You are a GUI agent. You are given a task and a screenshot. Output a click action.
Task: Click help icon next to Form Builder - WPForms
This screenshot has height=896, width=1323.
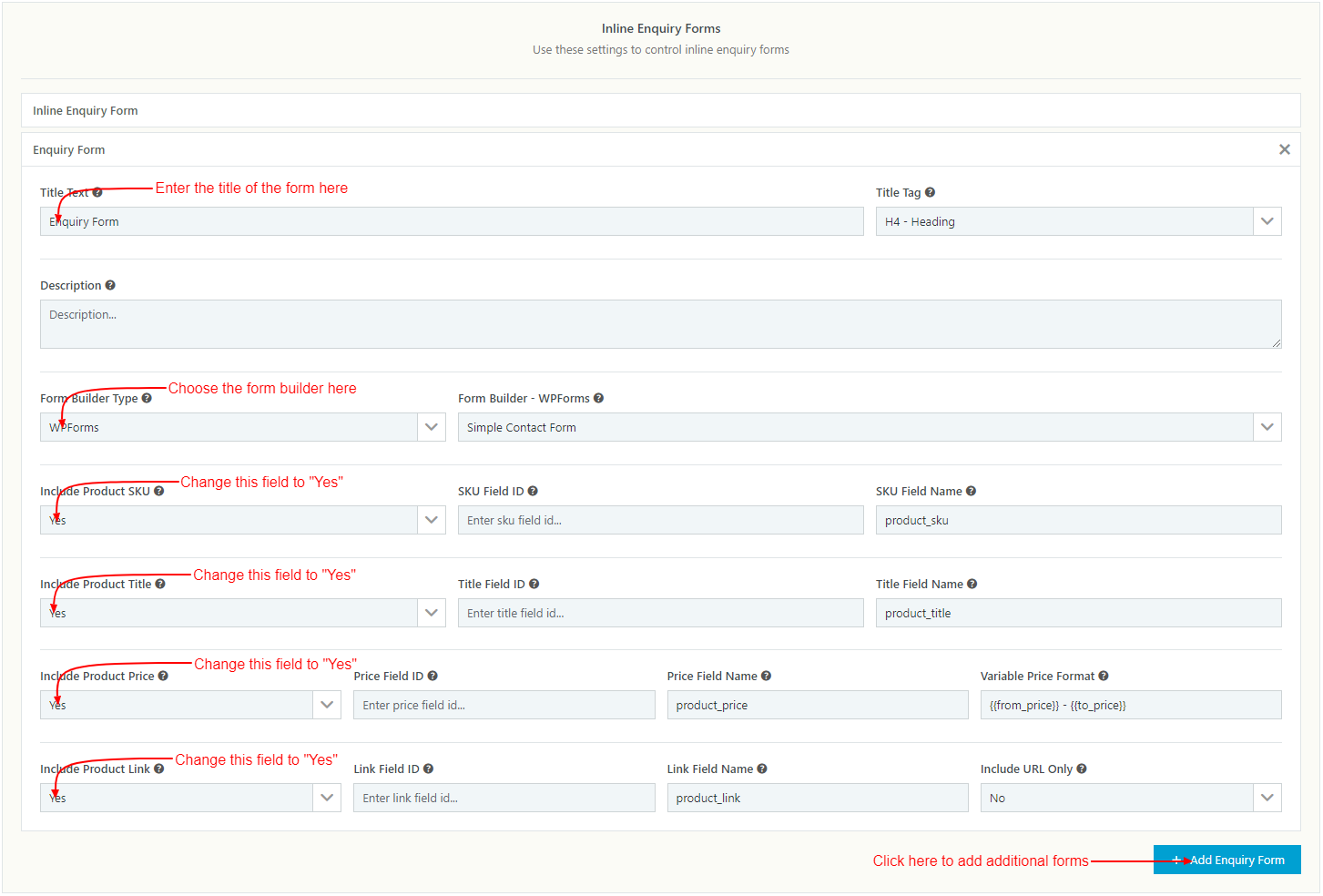pos(598,399)
